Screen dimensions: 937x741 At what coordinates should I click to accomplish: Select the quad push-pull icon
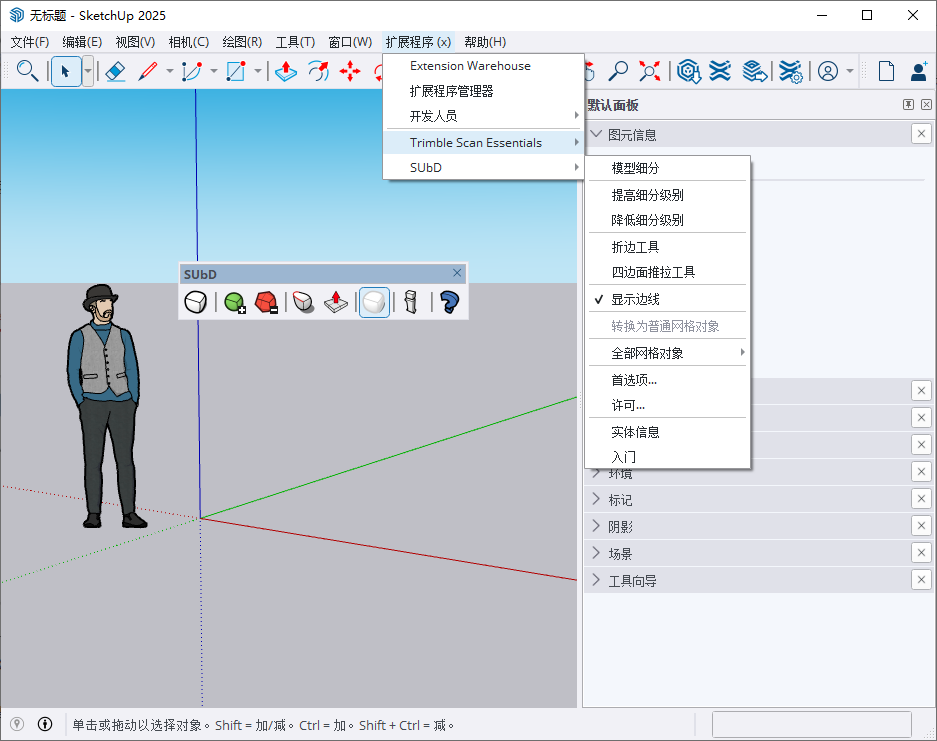click(335, 302)
